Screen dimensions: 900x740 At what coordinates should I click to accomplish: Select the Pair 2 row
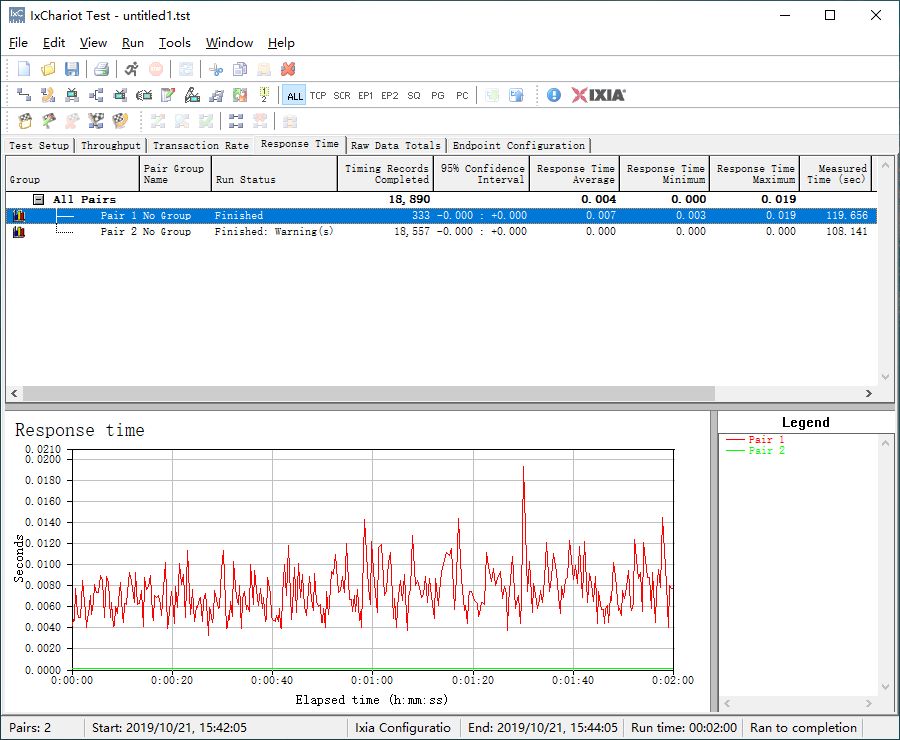(x=441, y=231)
